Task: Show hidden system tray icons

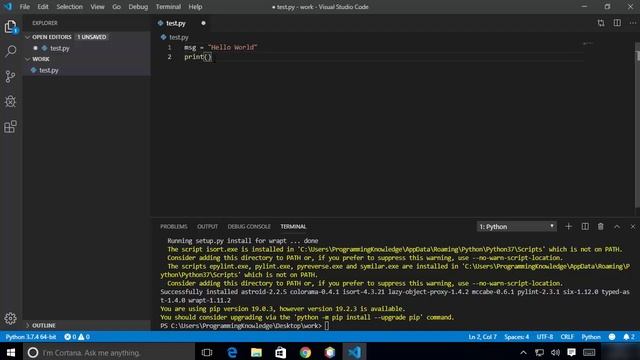Action: point(523,353)
